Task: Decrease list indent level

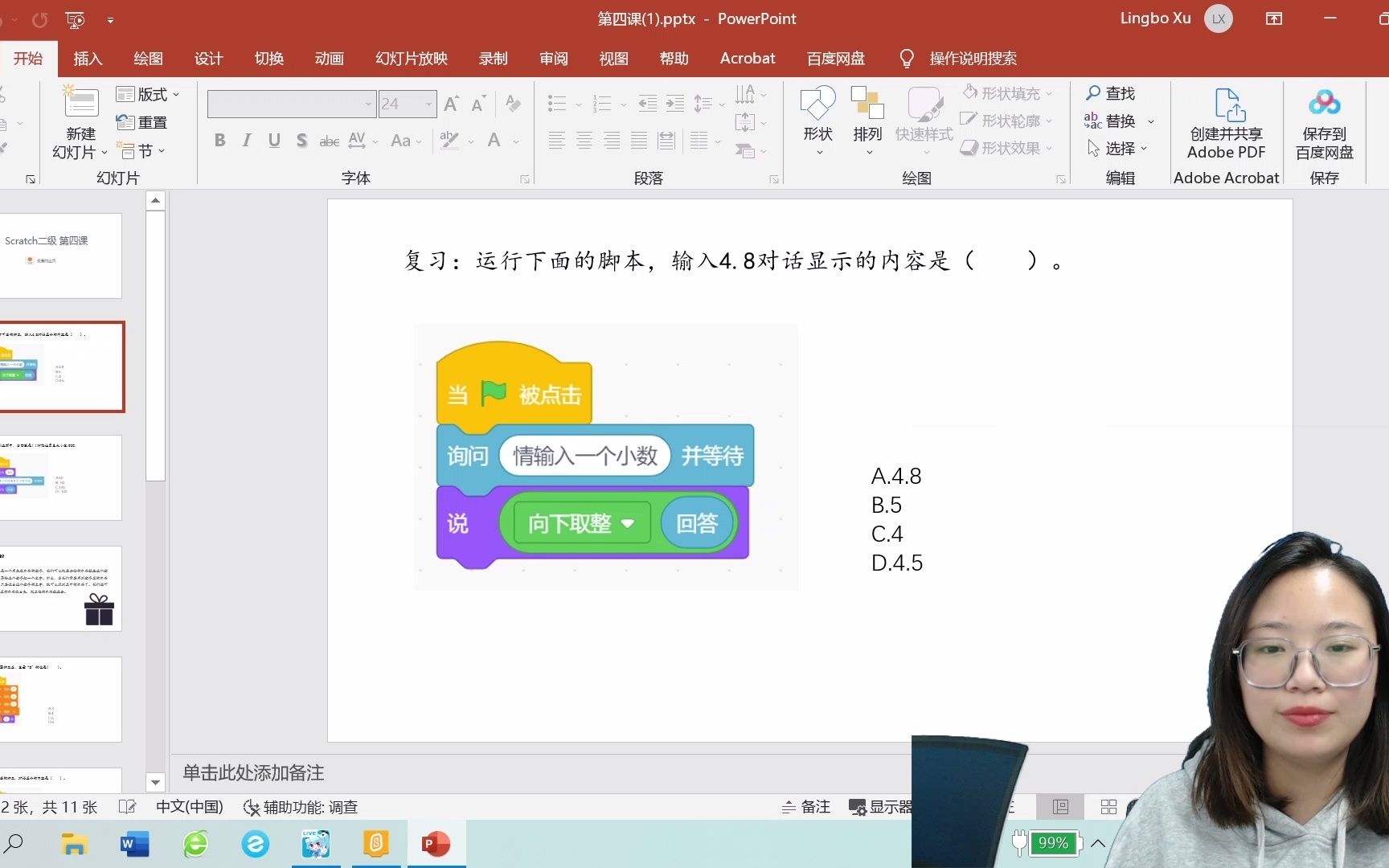Action: pos(647,104)
